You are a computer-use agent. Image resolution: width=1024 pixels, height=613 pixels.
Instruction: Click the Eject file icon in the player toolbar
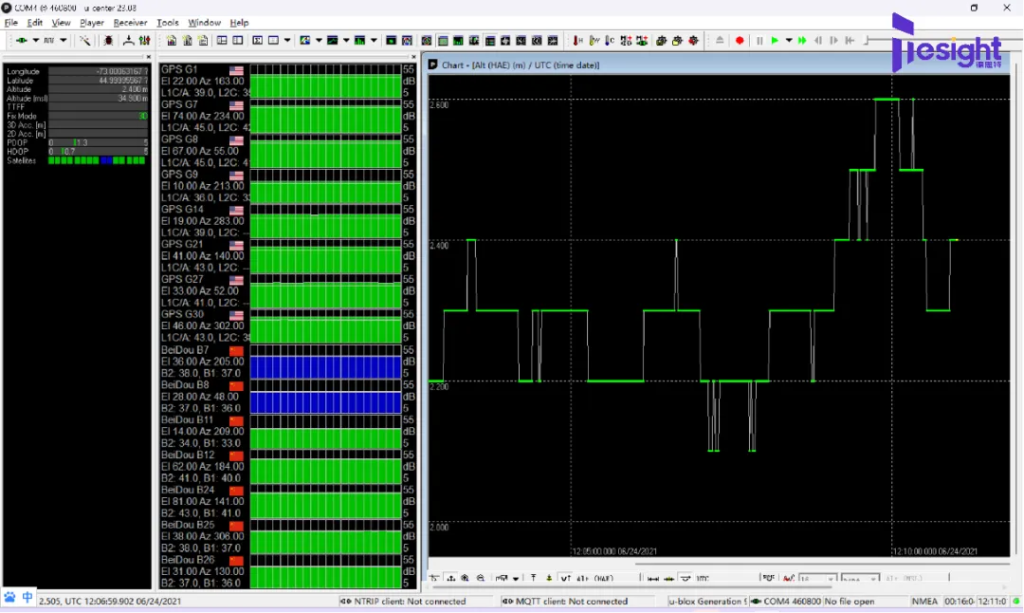[x=719, y=40]
